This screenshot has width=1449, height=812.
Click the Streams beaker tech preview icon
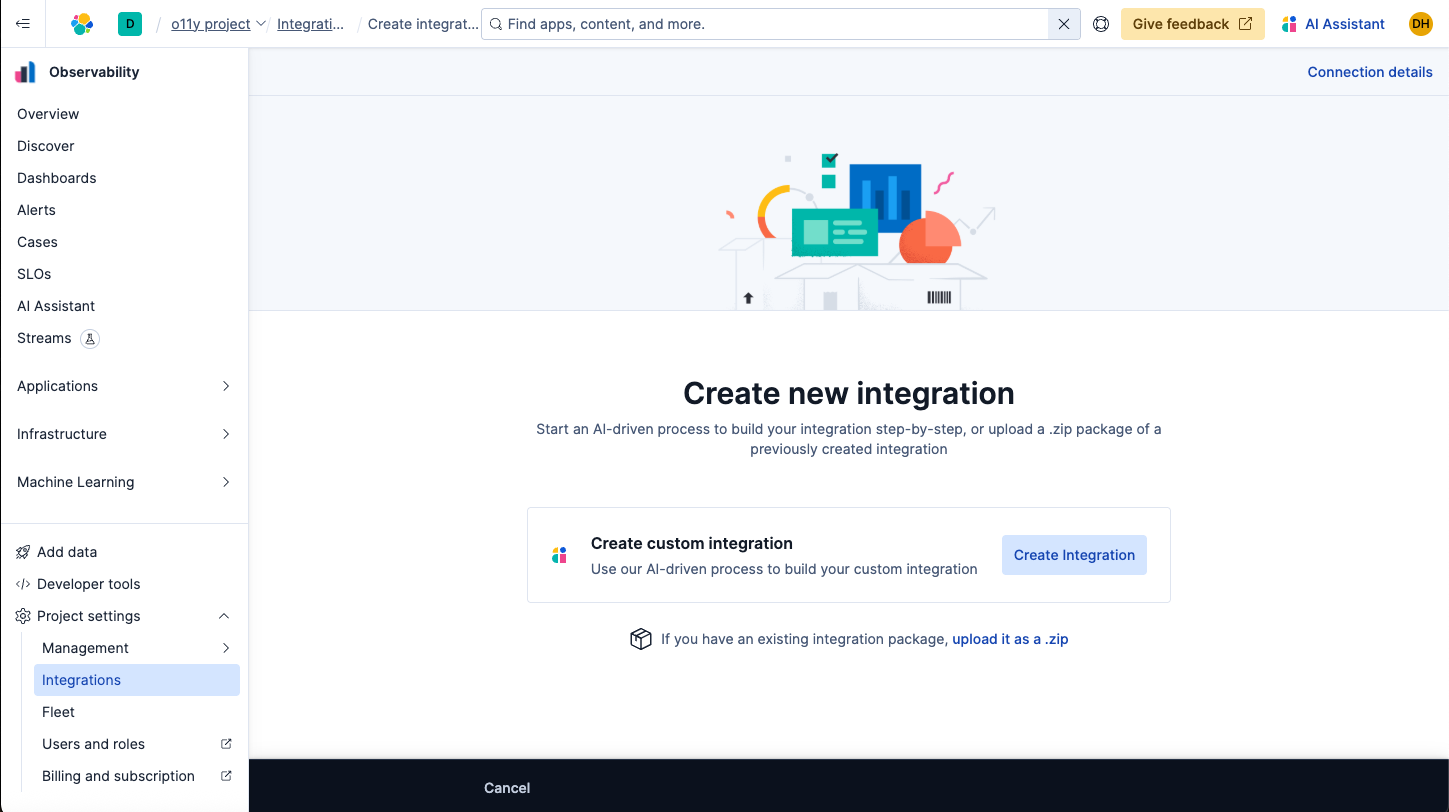(90, 339)
